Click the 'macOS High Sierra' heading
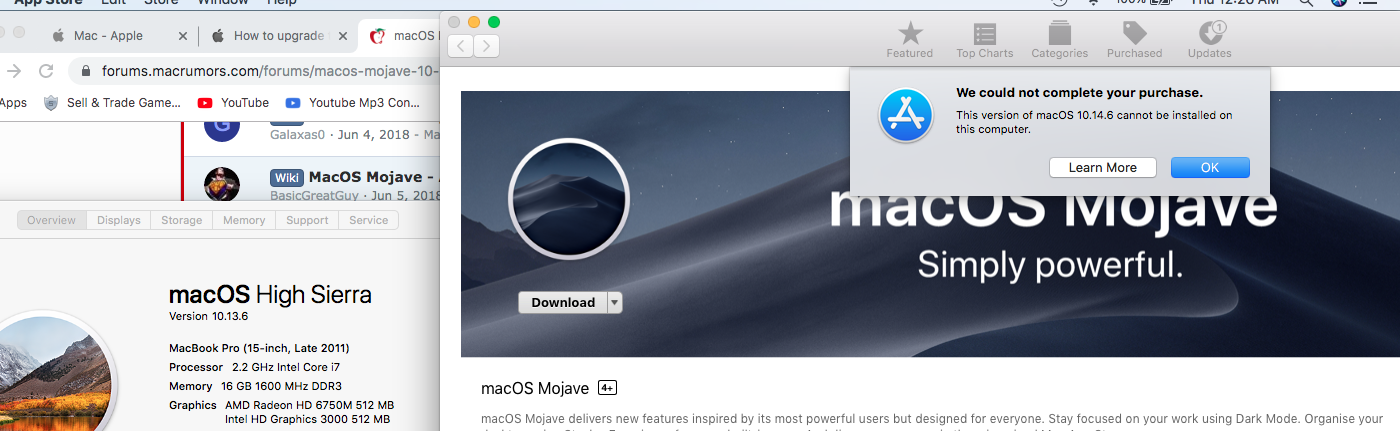Viewport: 1400px width, 431px height. [270, 294]
